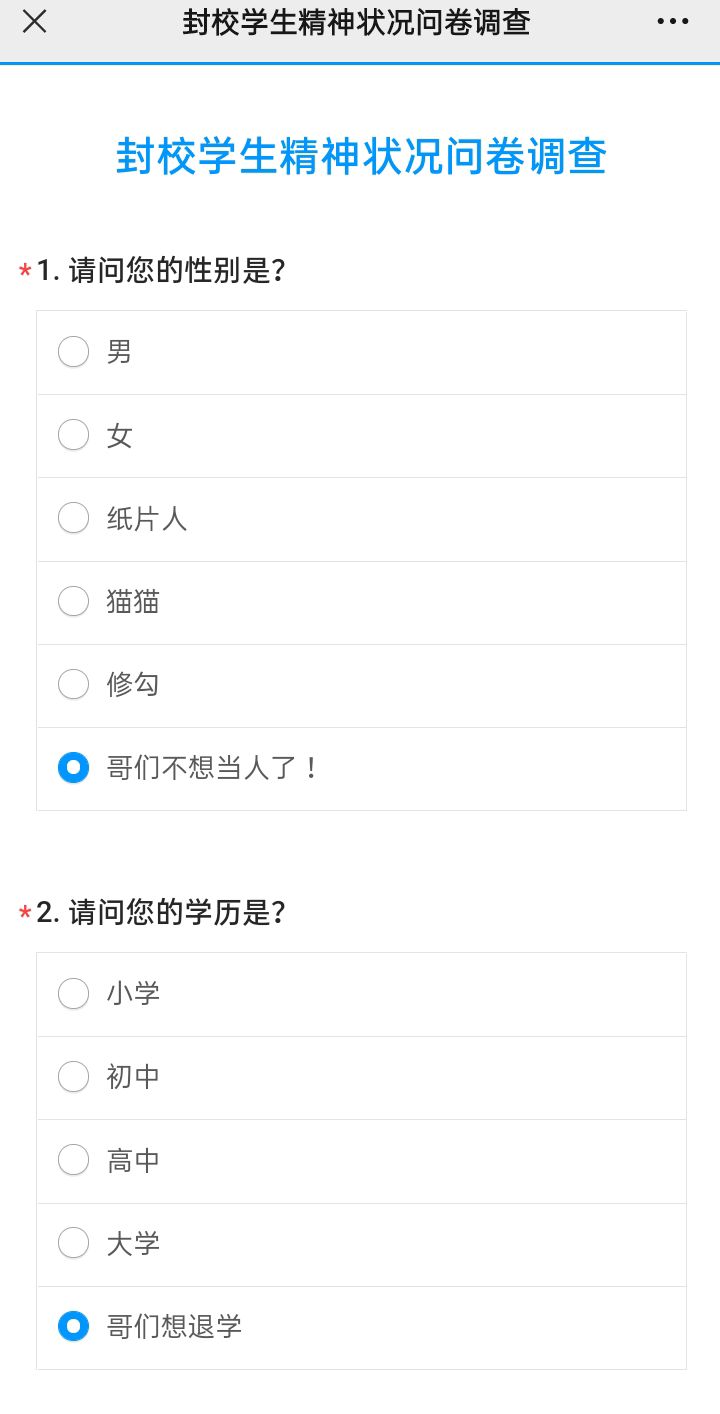The image size is (720, 1414).
Task: Click the blue survey title heading
Action: point(361,157)
